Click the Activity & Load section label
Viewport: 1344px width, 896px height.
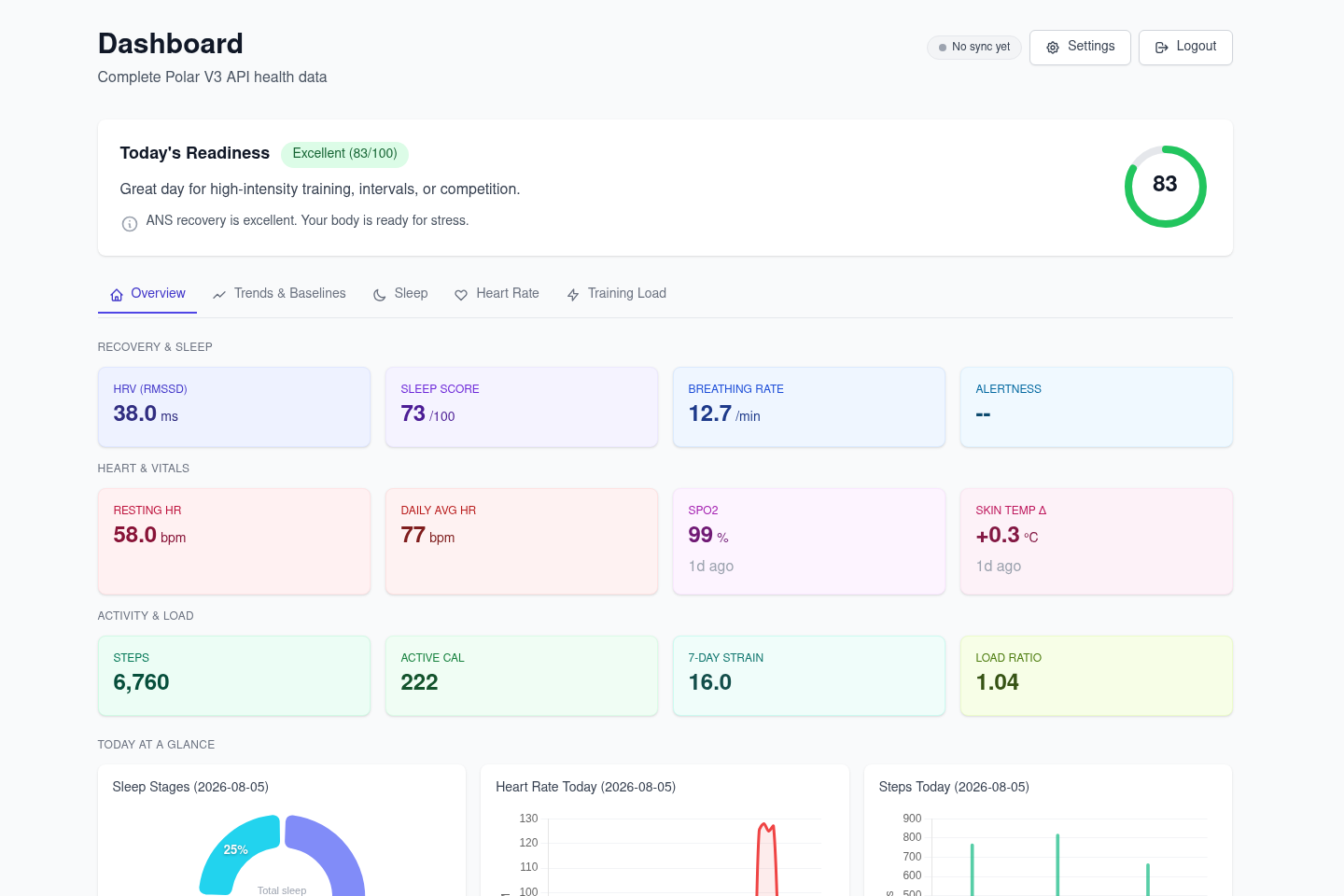coord(146,616)
